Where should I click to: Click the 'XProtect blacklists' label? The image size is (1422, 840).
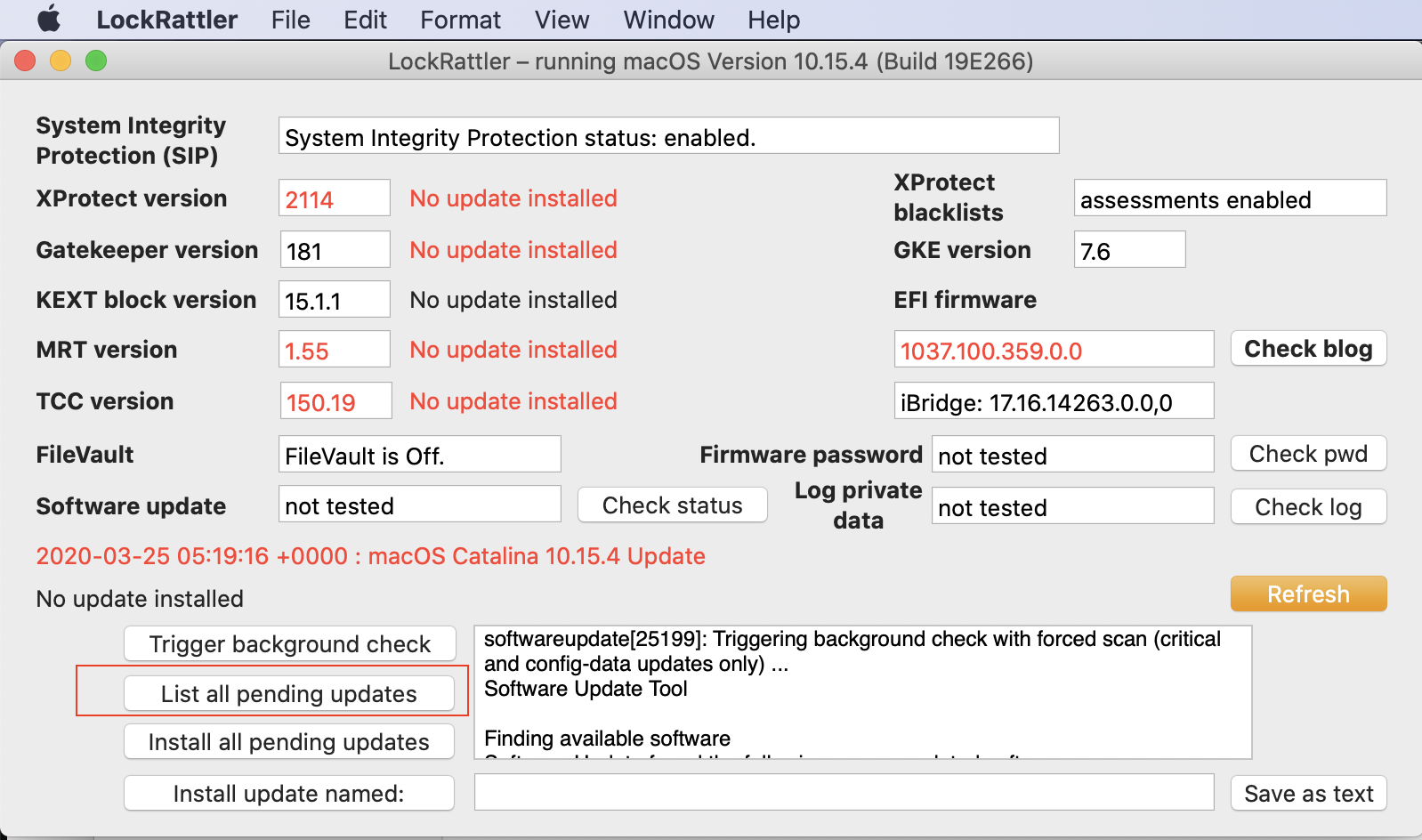(x=949, y=198)
